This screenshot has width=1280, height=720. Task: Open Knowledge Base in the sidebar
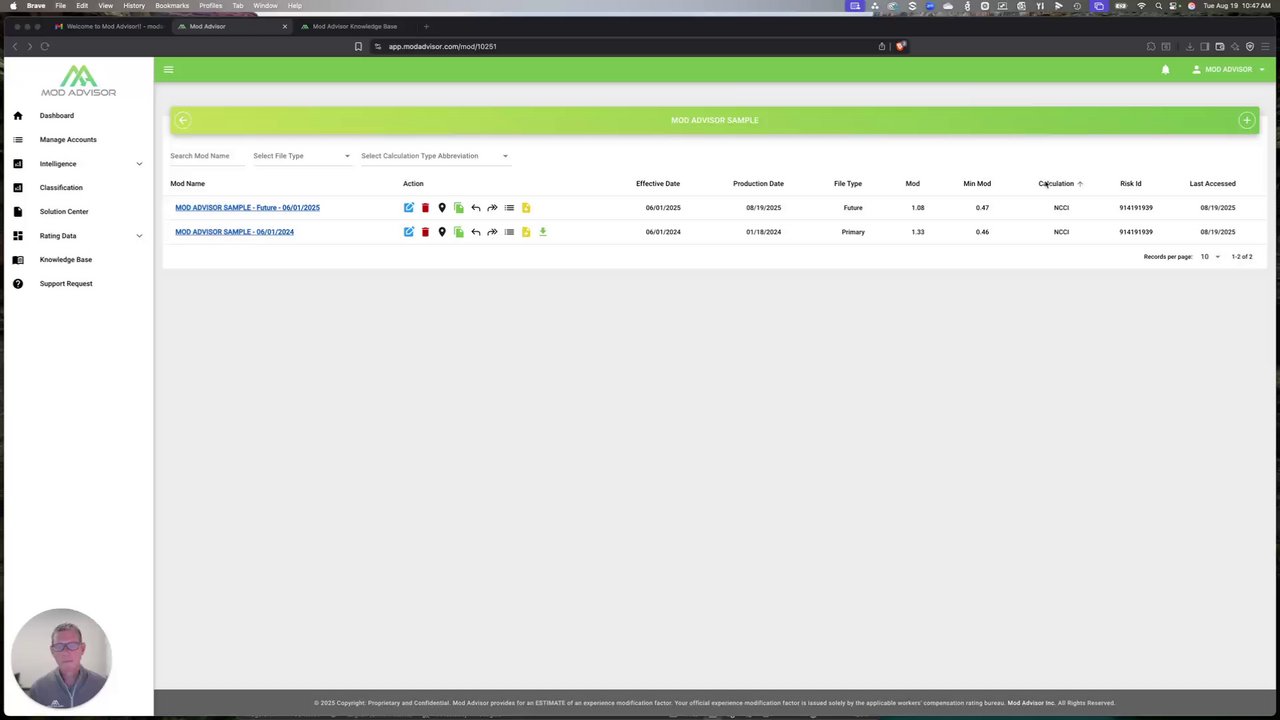point(66,260)
